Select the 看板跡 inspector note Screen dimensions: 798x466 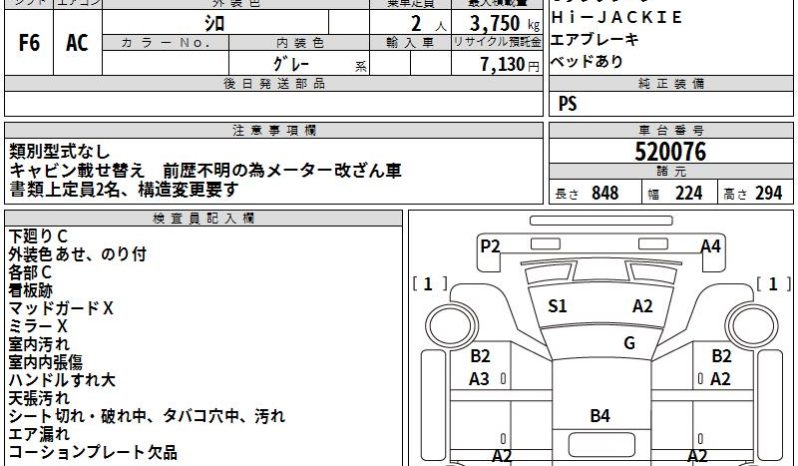tap(31, 290)
